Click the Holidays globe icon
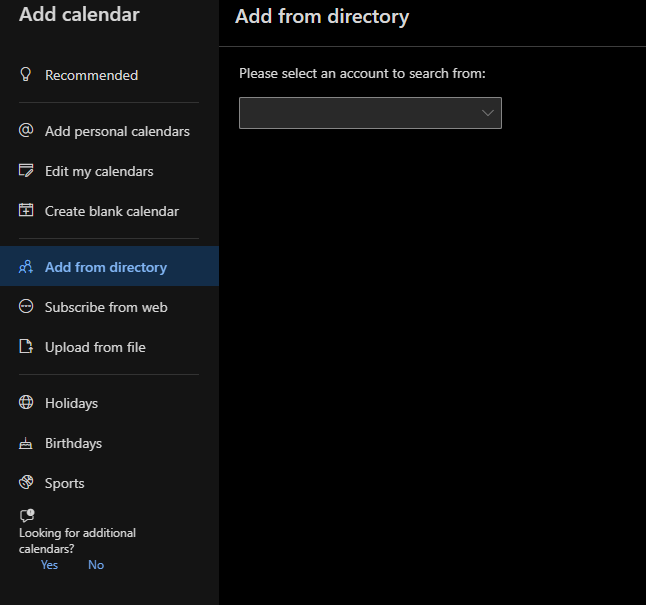The height and width of the screenshot is (605, 646). (26, 403)
